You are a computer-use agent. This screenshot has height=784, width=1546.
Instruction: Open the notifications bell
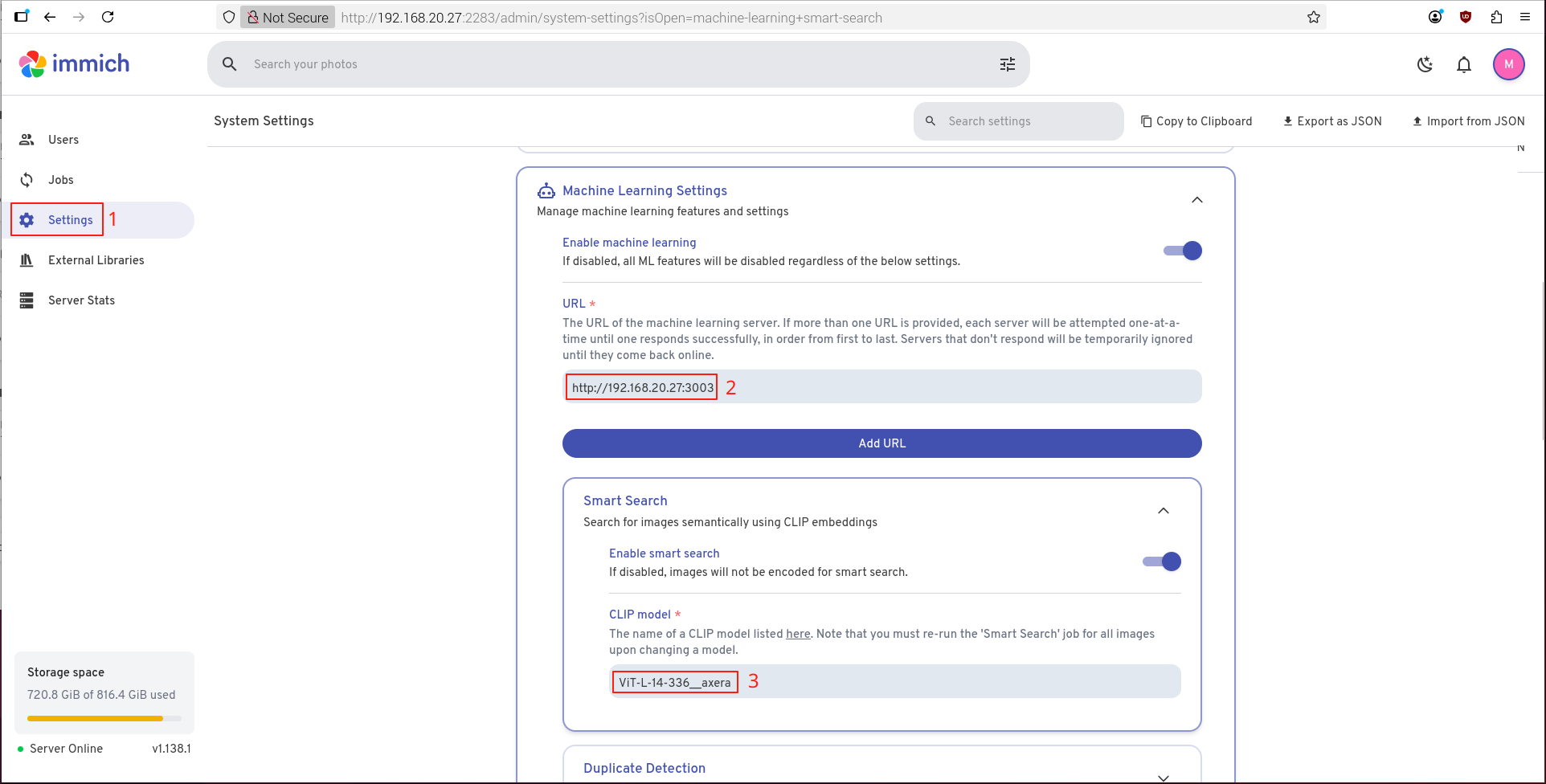pyautogui.click(x=1463, y=64)
